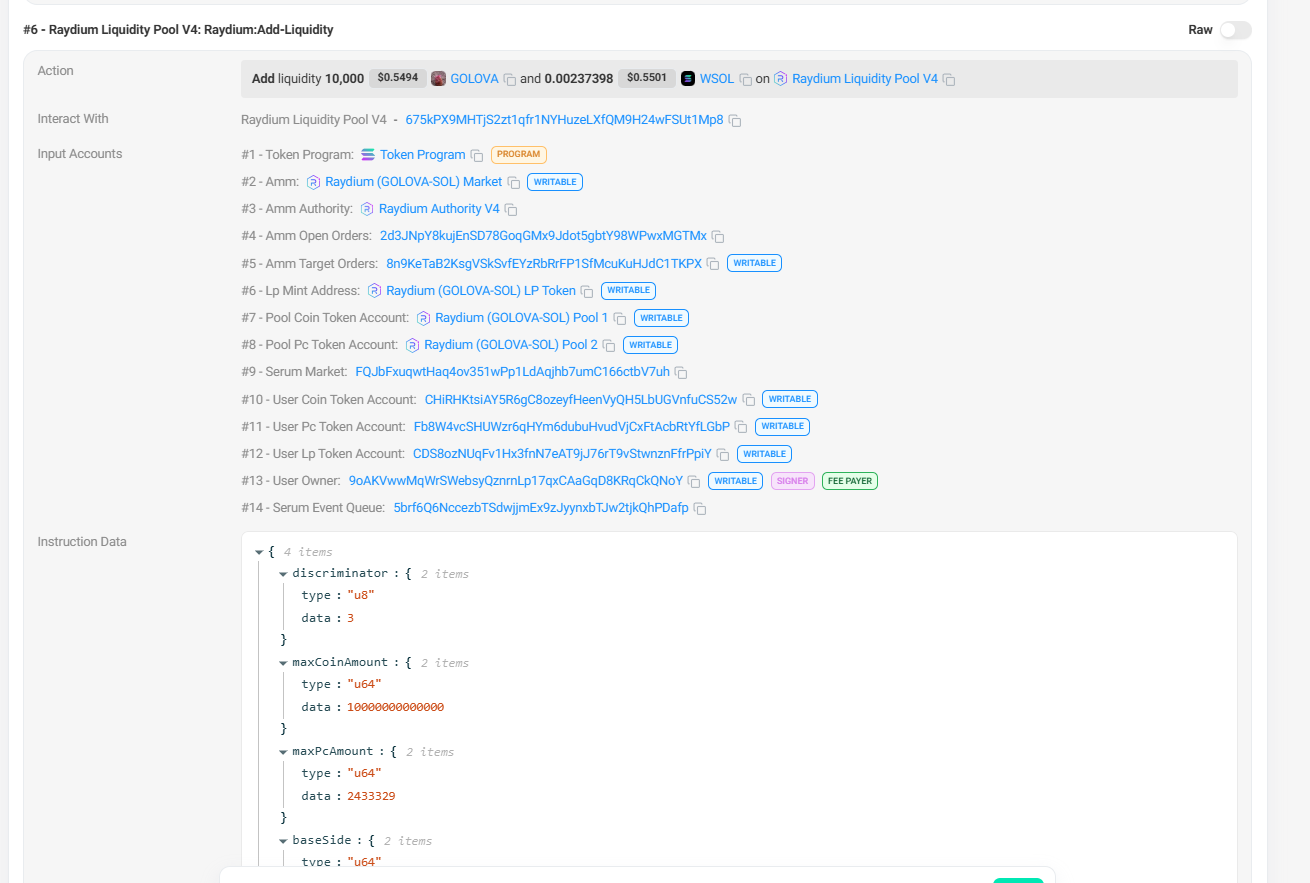Click the SIGNER badge on User Owner row
The width and height of the screenshot is (1310, 883).
tap(793, 481)
